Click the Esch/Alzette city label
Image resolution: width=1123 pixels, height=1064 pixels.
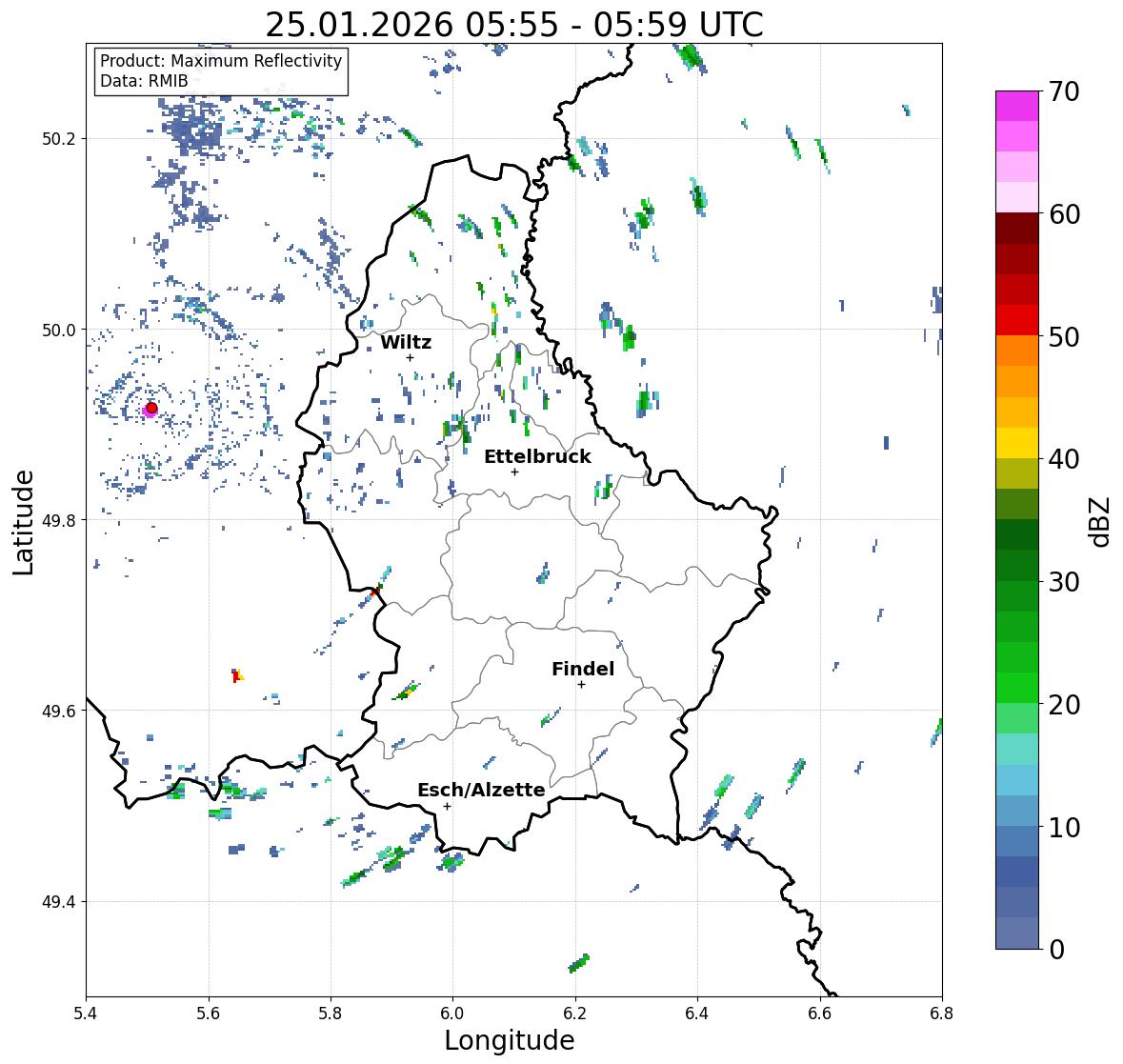pos(481,790)
